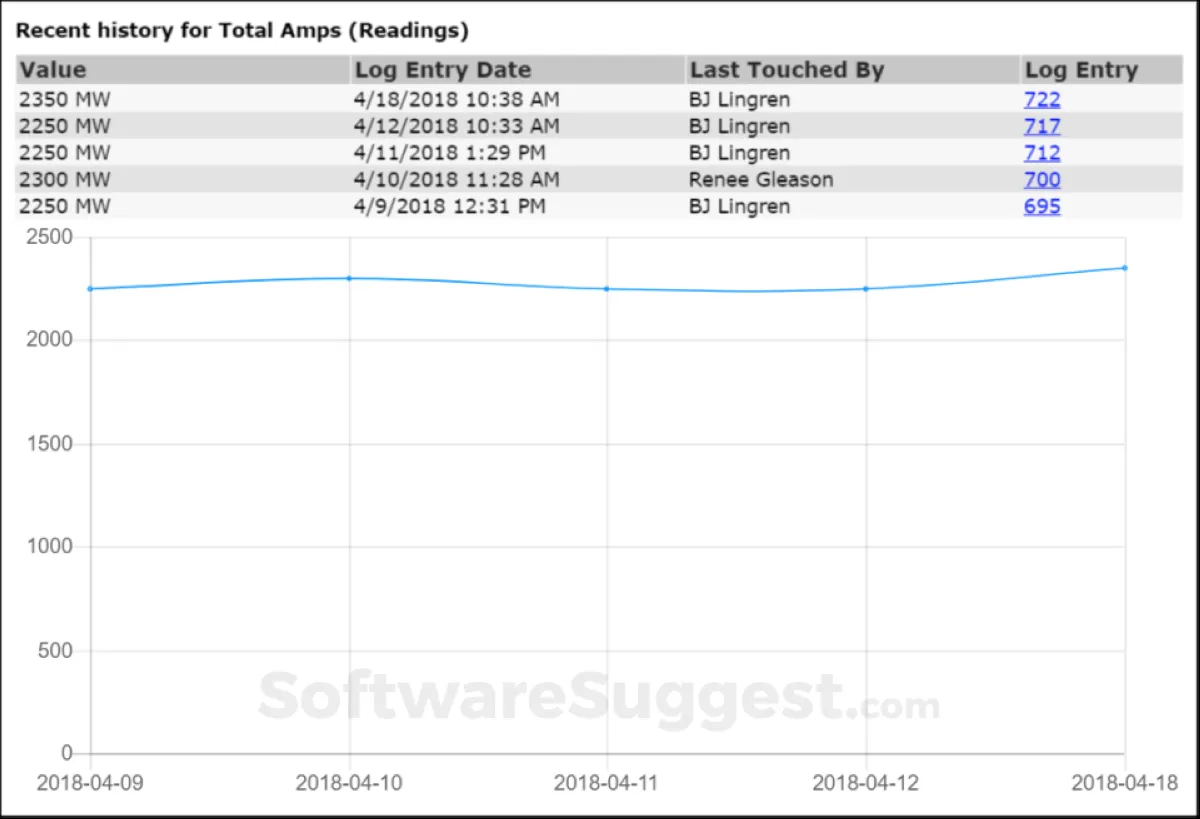Select the chart data point for 2018-04-18
The height and width of the screenshot is (819, 1200).
1125,268
